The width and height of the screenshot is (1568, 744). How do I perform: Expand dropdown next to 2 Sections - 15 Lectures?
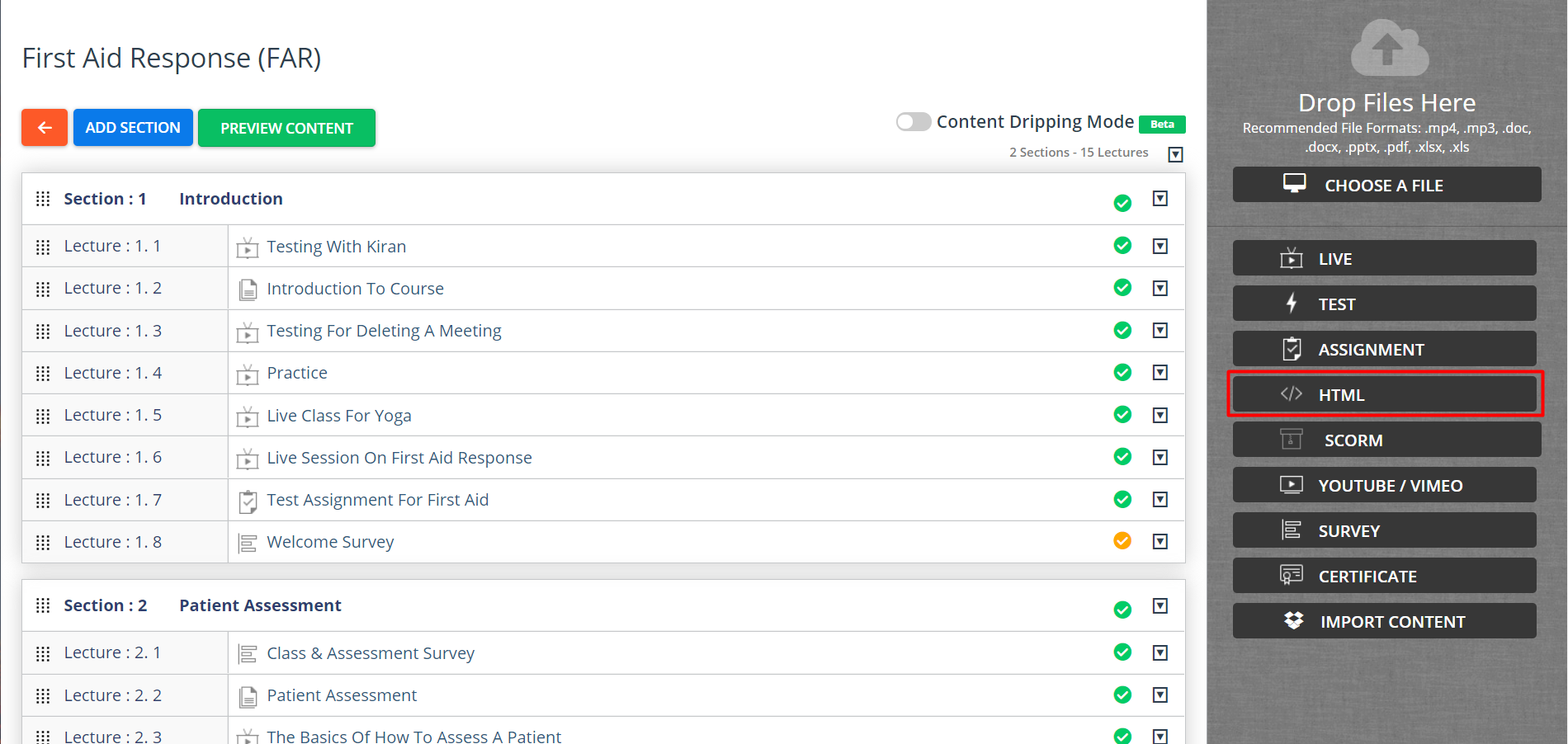click(1176, 154)
